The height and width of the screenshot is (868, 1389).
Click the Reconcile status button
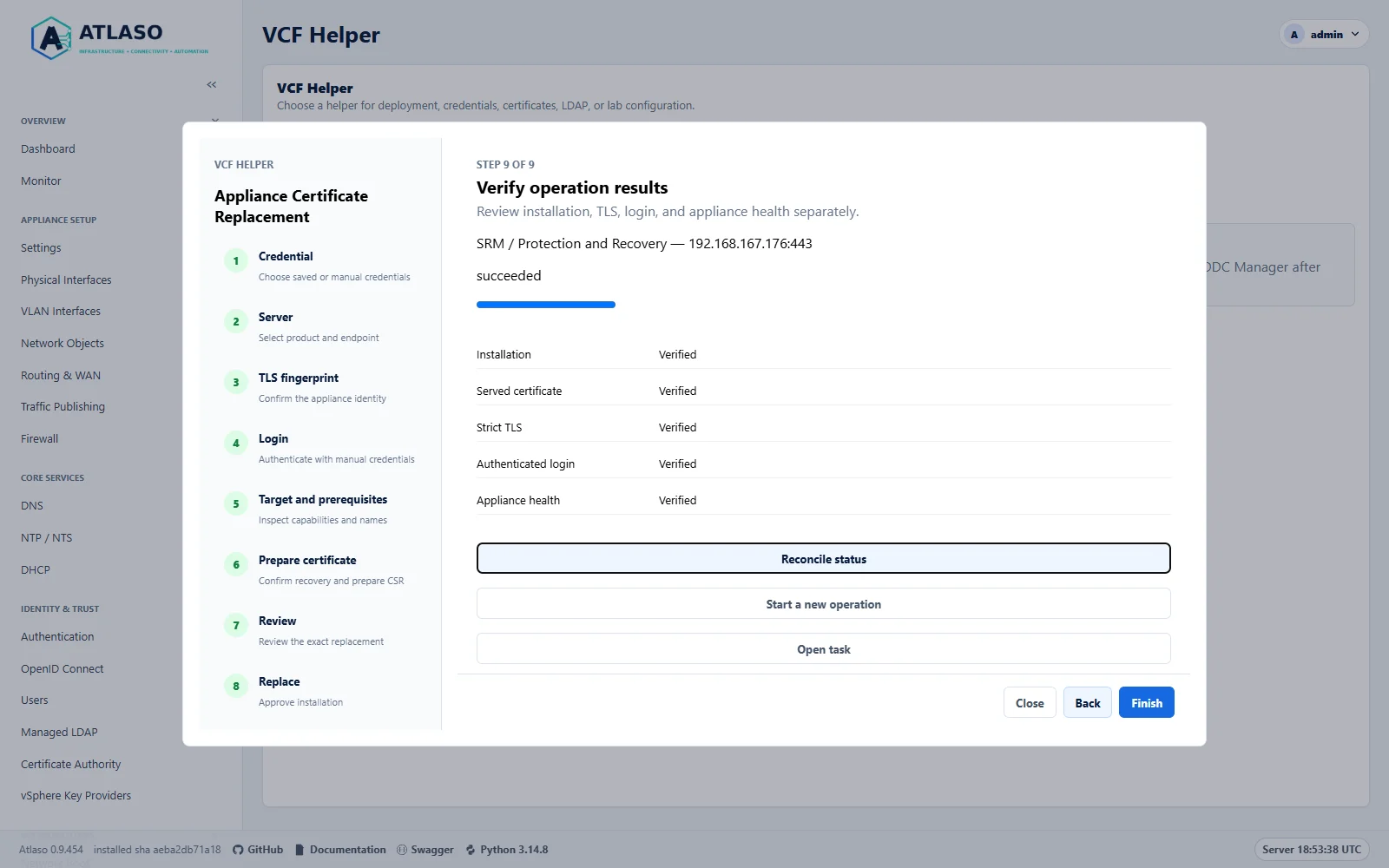(823, 558)
